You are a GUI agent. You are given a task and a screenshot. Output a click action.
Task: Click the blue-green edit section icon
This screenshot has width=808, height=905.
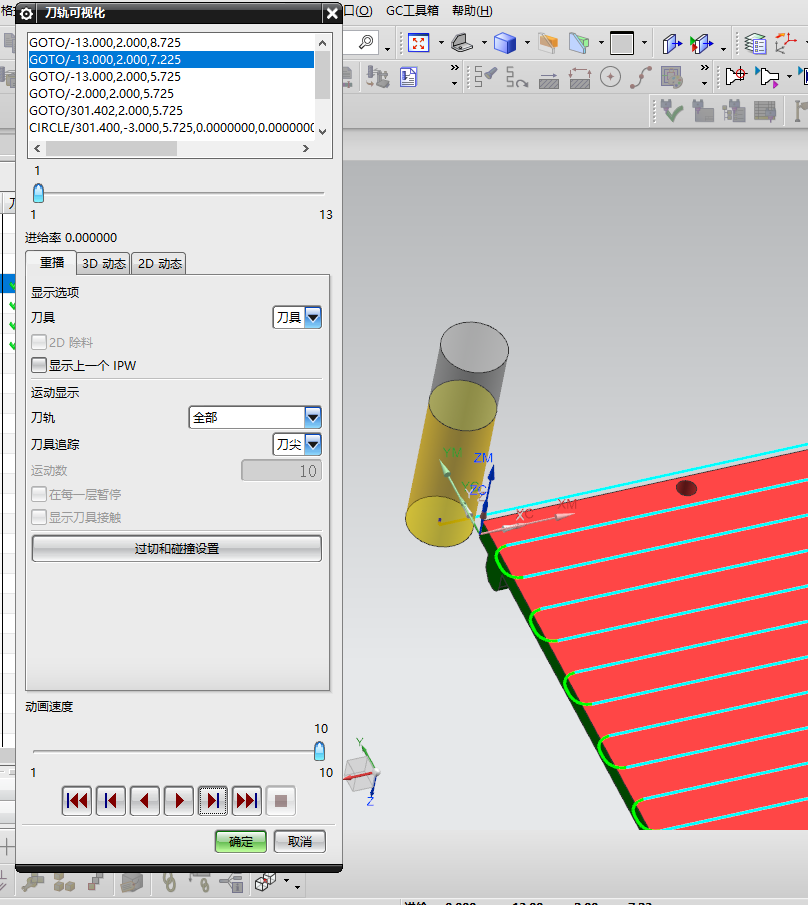pyautogui.click(x=579, y=43)
